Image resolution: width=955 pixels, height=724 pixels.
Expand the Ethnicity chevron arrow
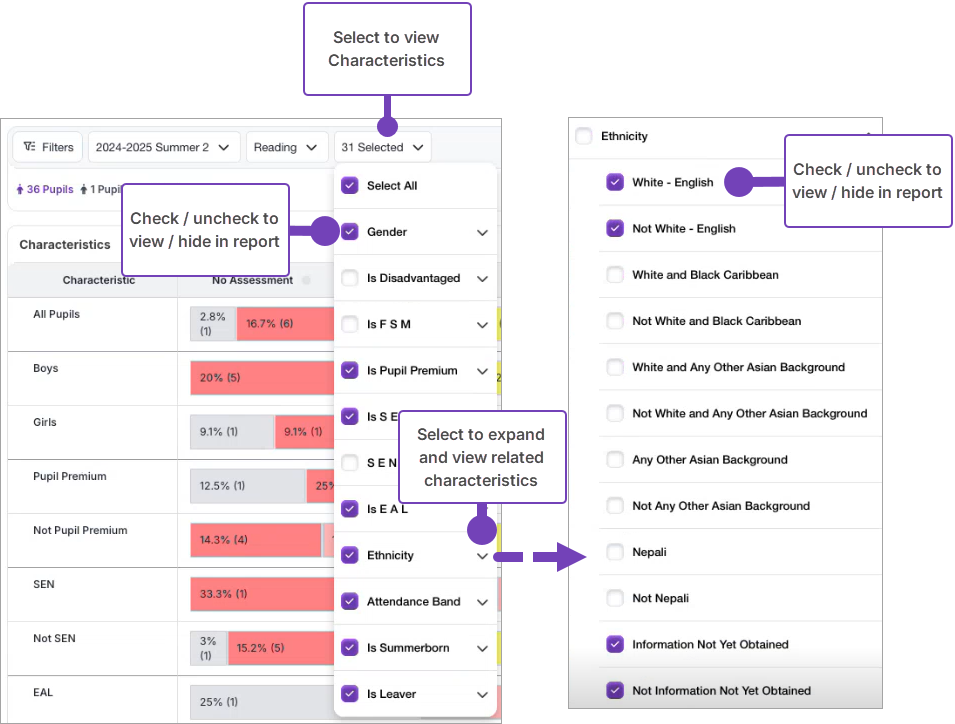(x=482, y=556)
